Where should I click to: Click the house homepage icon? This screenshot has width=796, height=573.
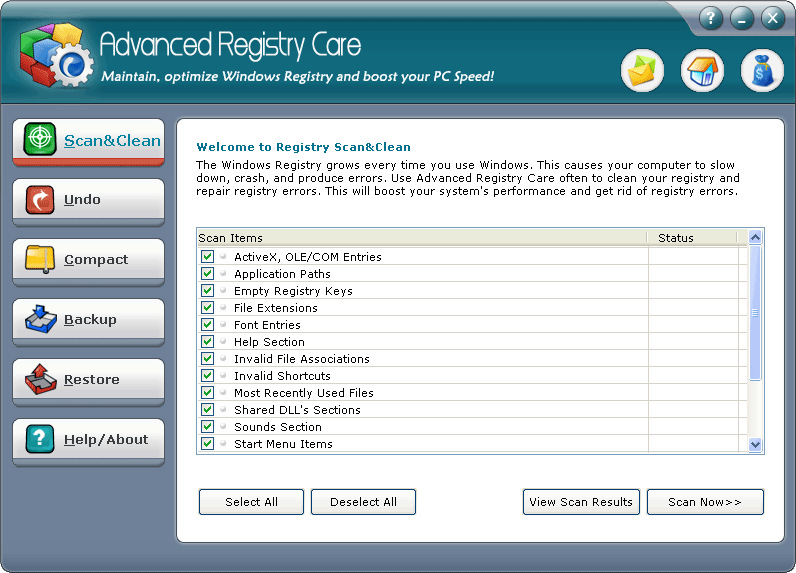pos(702,71)
